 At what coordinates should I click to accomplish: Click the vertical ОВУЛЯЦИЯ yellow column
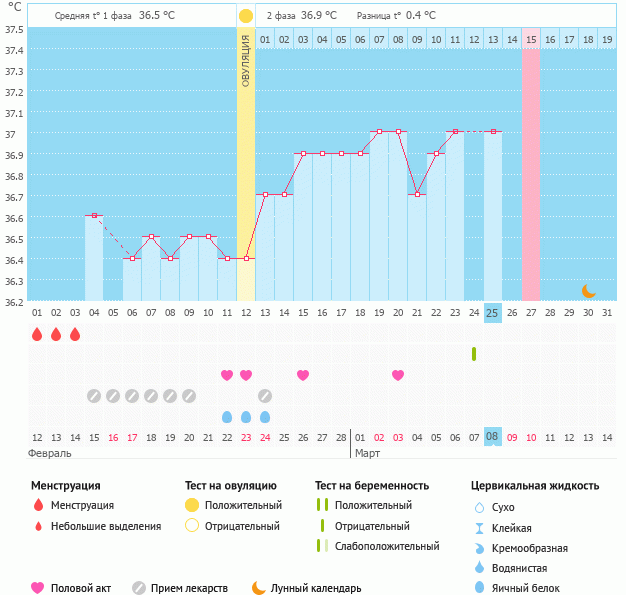coord(246,160)
